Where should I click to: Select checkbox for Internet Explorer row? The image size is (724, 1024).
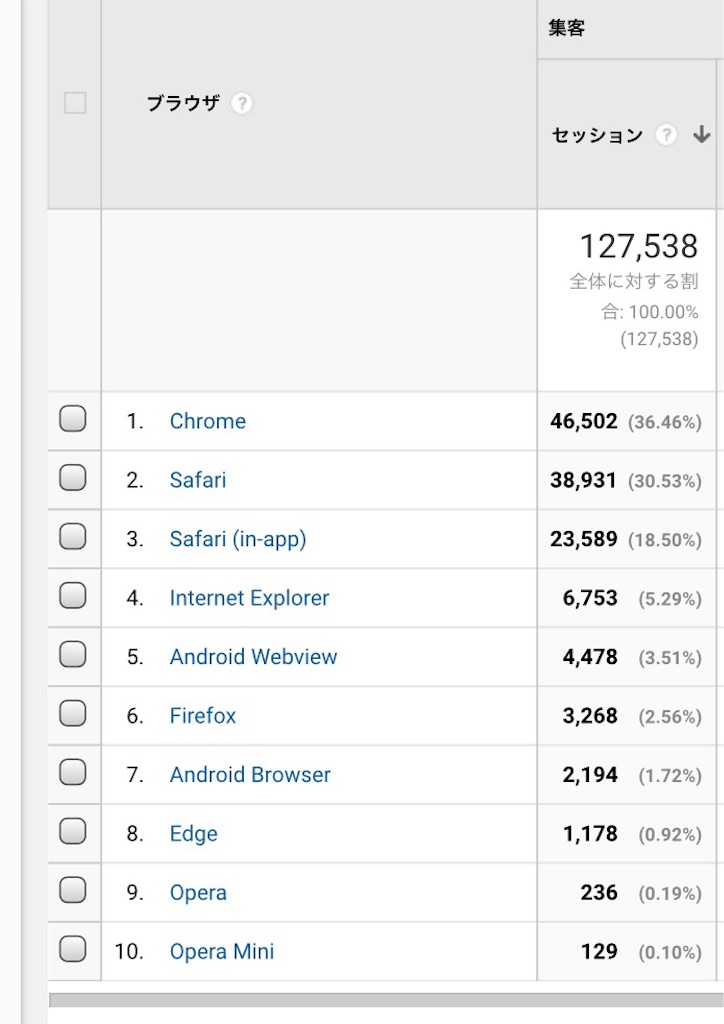tap(72, 596)
